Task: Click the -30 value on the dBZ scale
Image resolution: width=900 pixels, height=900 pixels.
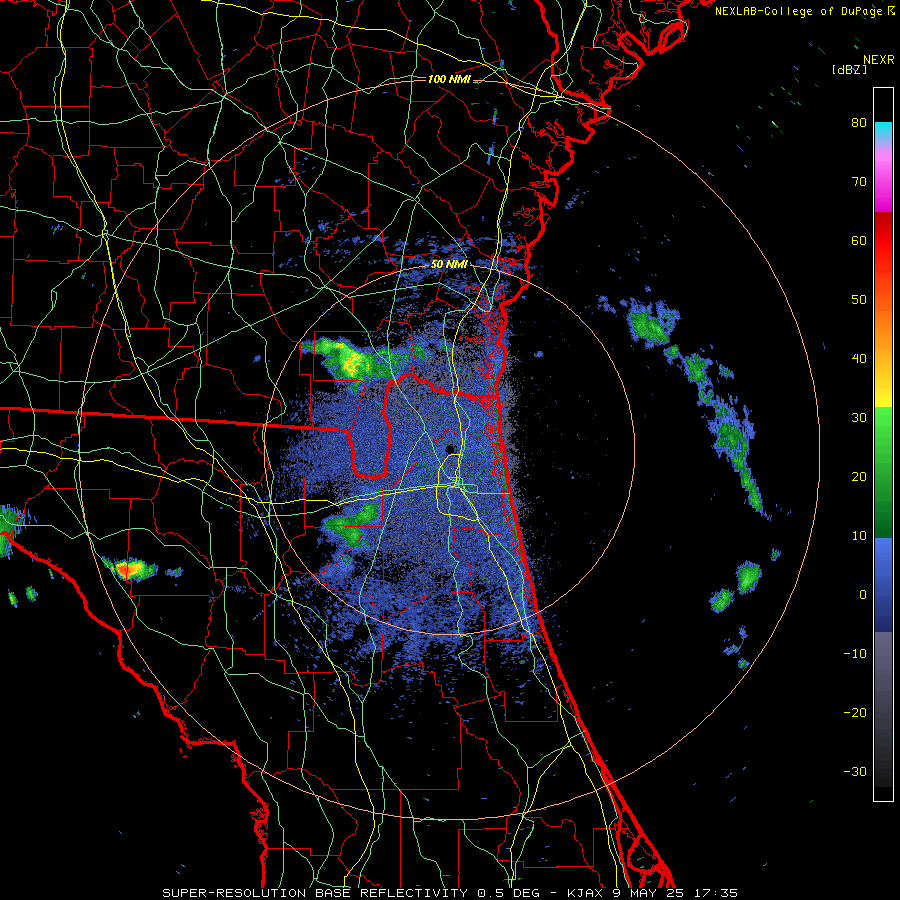Action: [x=855, y=771]
